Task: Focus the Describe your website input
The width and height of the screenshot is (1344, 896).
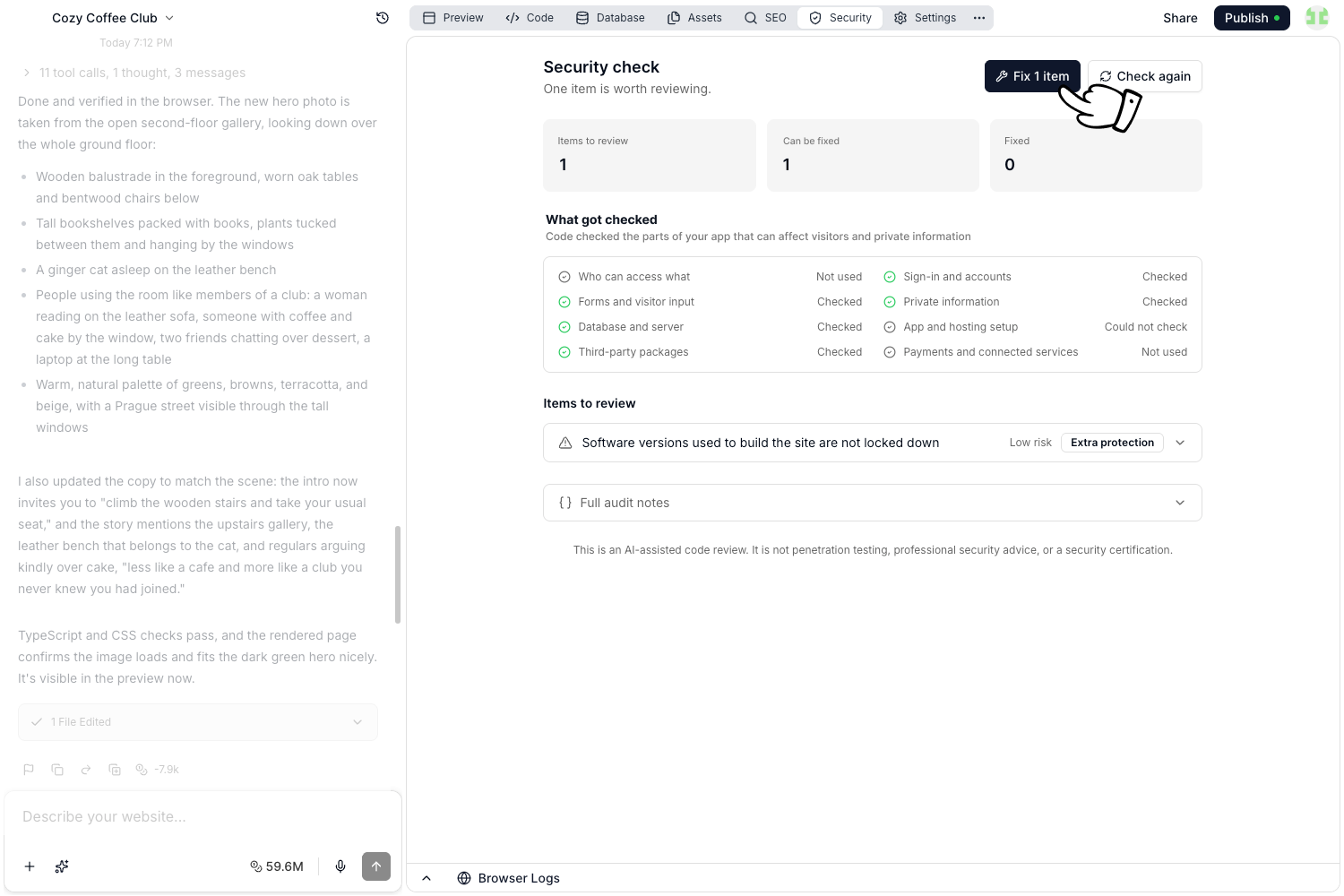Action: [202, 817]
